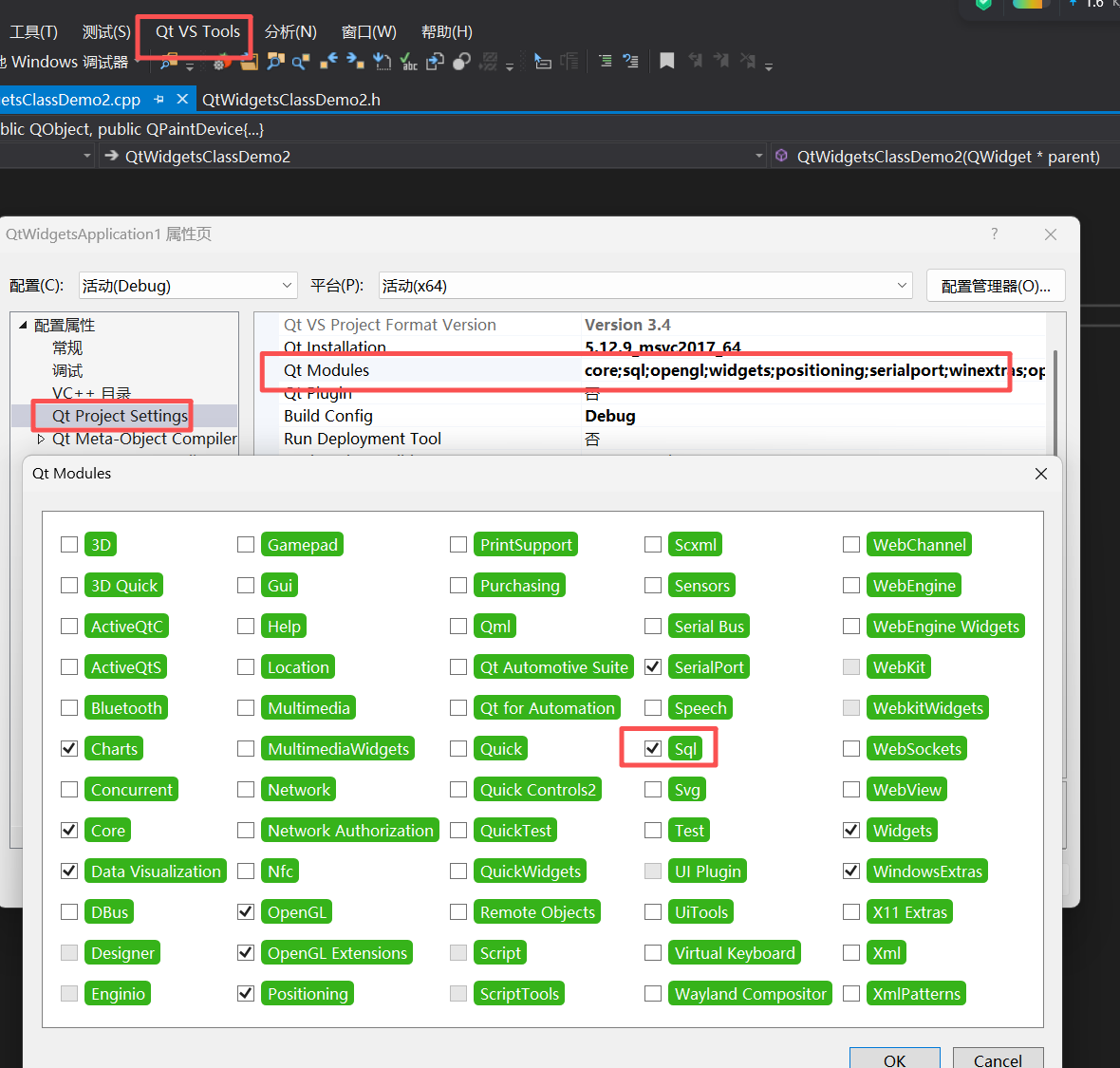Enable the PrintSupport module checkbox
The height and width of the screenshot is (1068, 1120).
(458, 545)
